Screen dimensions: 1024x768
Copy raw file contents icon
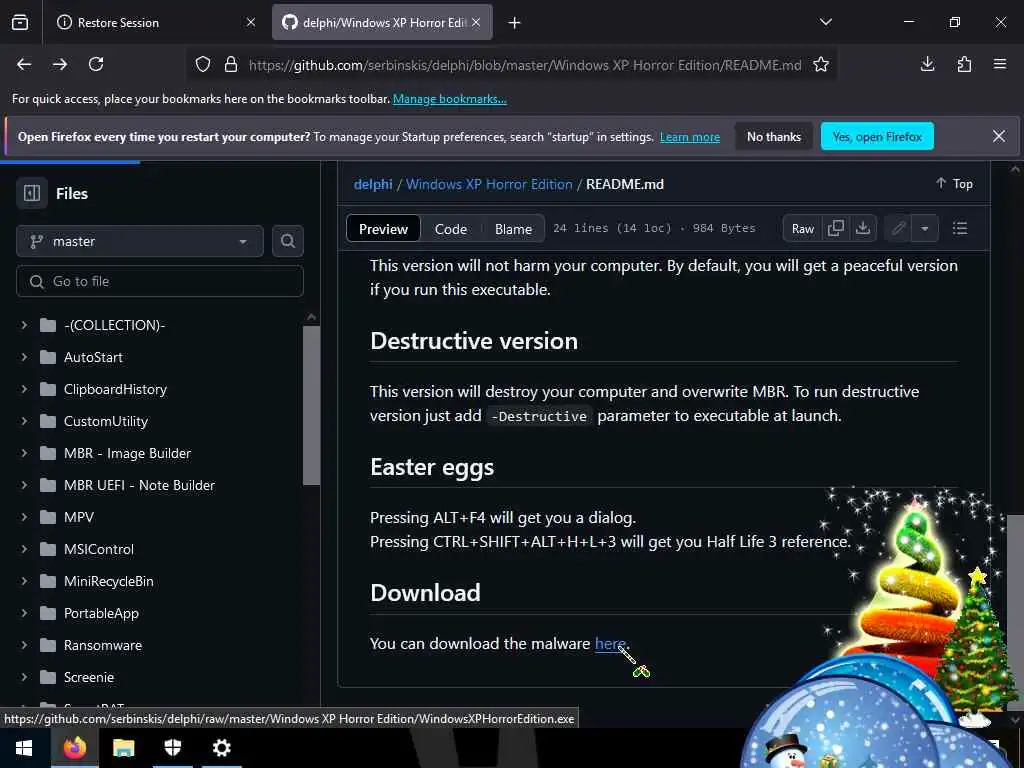click(x=835, y=229)
